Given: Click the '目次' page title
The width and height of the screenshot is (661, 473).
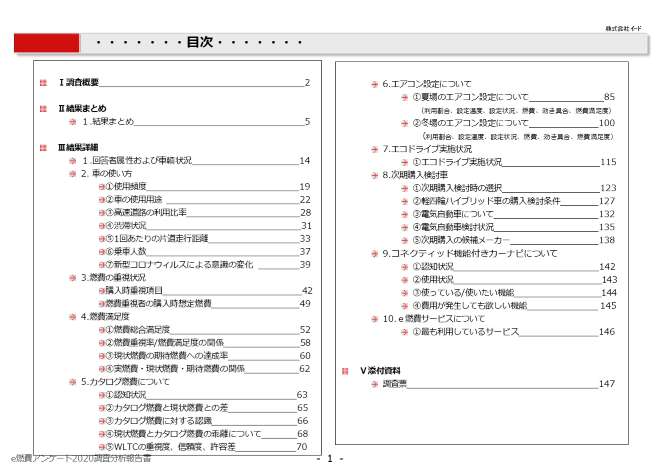Looking at the screenshot, I should [199, 42].
